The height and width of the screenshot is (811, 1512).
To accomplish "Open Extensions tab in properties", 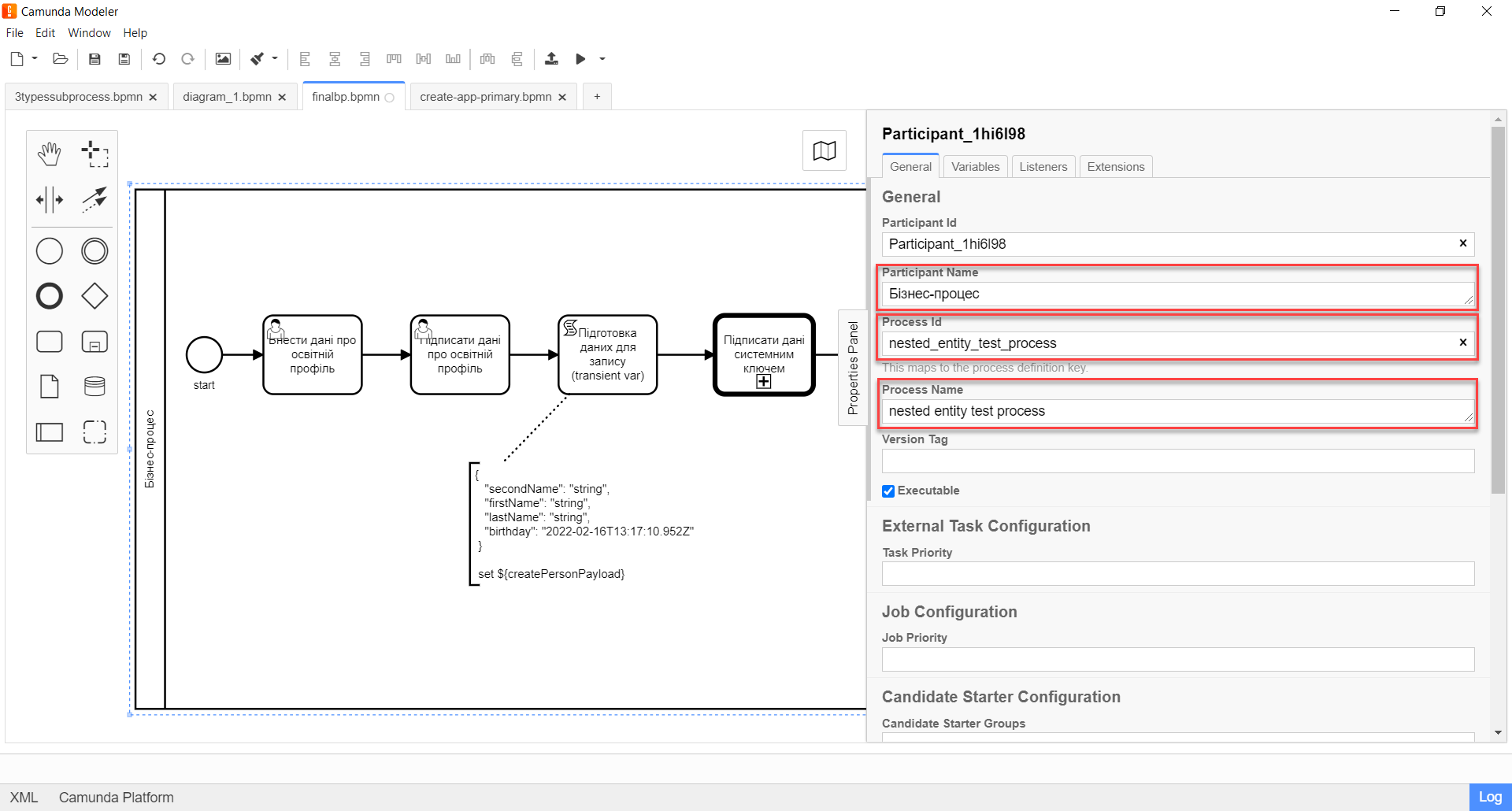I will 1116,167.
